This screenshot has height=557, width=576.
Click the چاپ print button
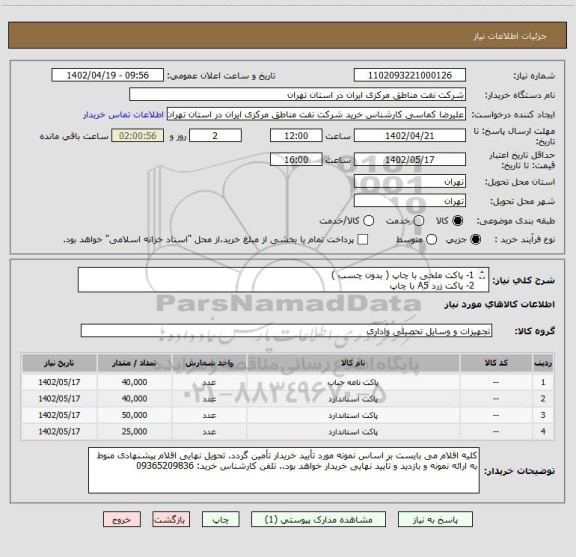(x=220, y=520)
